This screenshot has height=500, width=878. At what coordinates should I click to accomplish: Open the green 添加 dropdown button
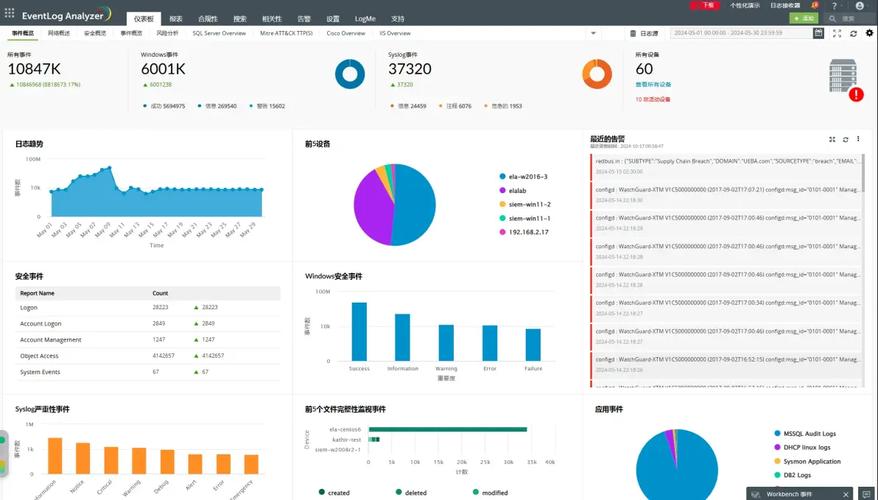[x=803, y=18]
